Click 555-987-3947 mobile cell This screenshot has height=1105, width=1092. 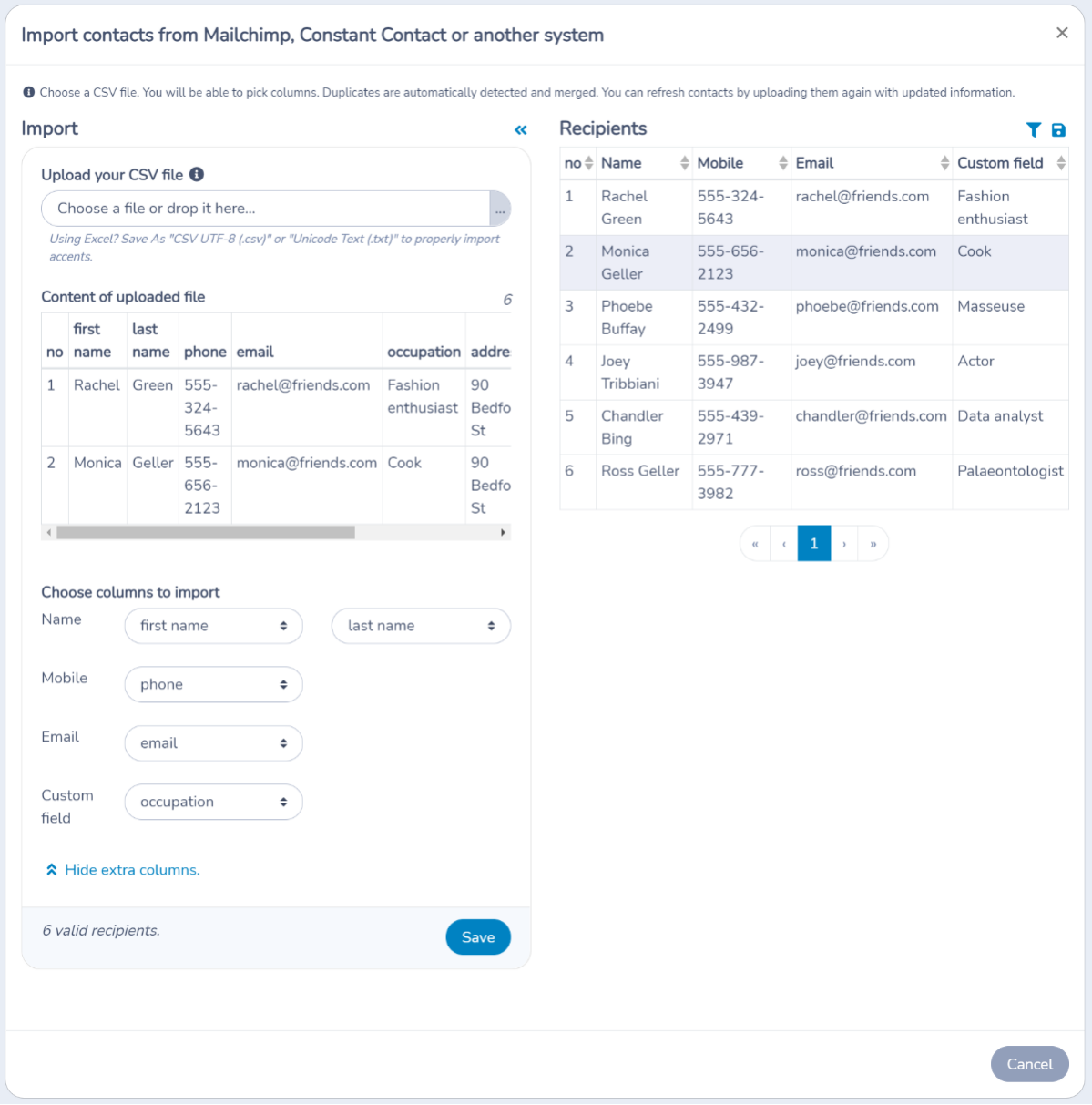(x=741, y=373)
